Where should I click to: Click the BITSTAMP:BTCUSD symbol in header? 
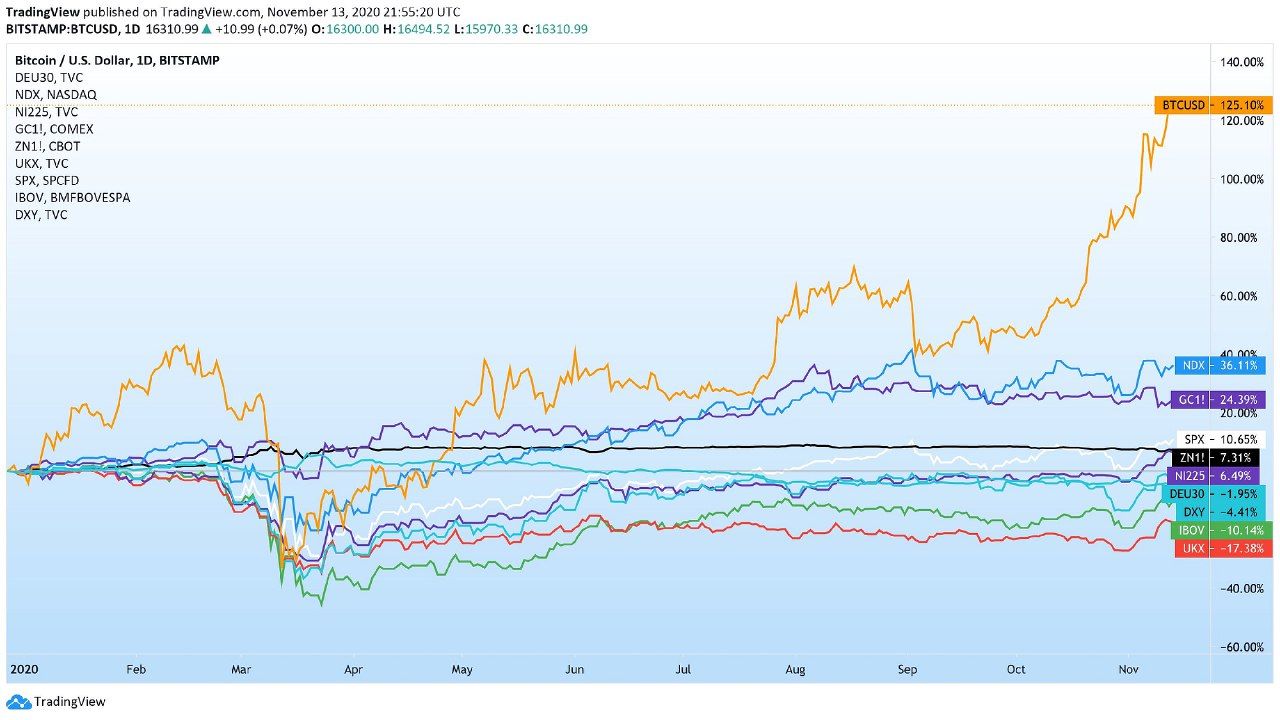pos(59,29)
